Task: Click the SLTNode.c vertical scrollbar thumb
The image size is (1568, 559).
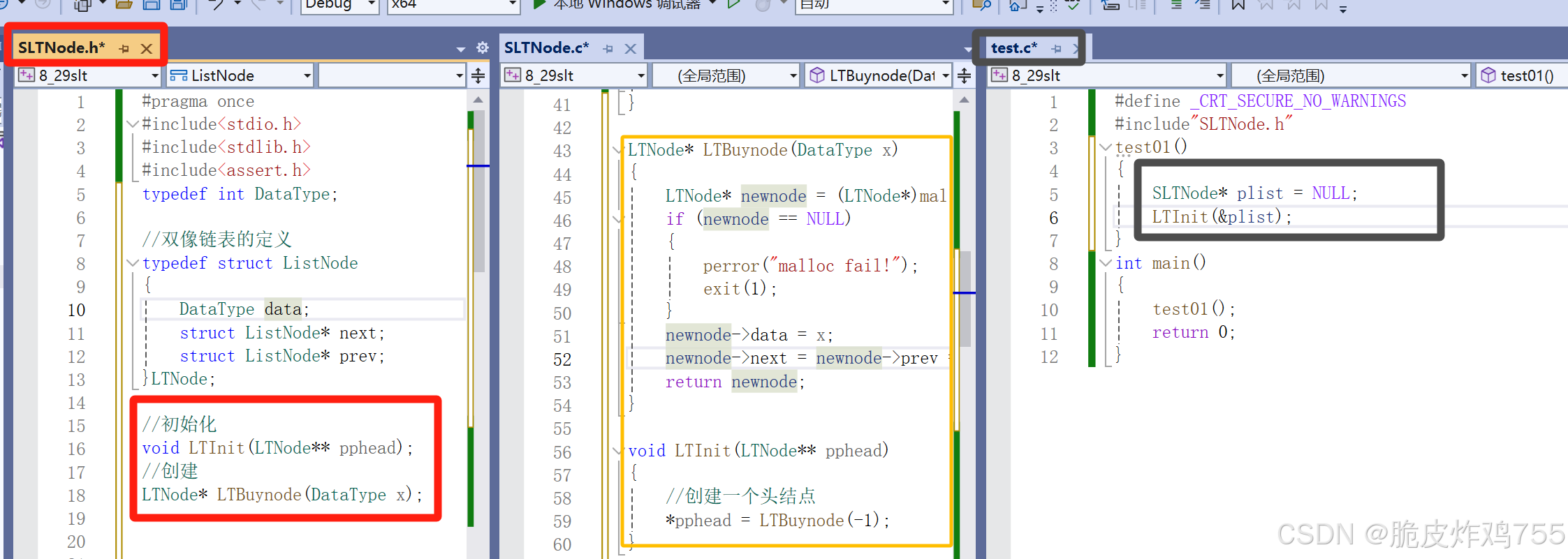Action: 965,299
